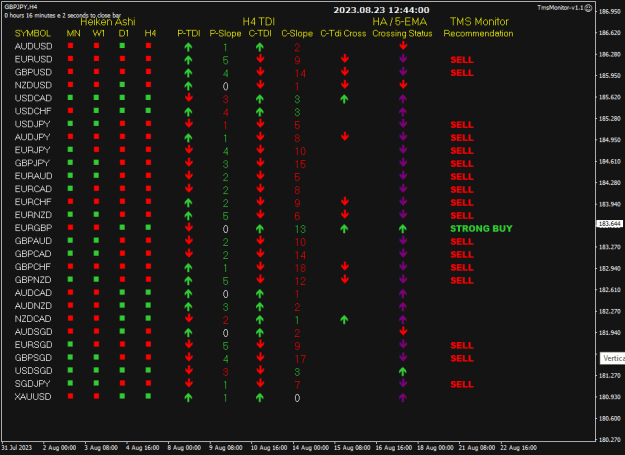This screenshot has width=625, height=455.
Task: Click the XAUUSD H4 green Heiken Ashi square
Action: click(x=148, y=396)
